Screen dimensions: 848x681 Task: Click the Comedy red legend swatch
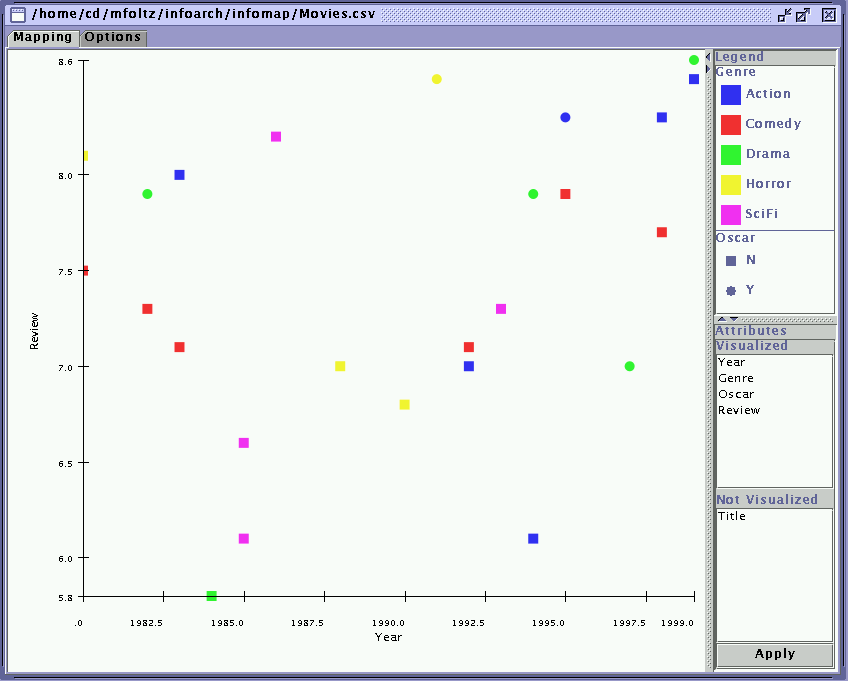(731, 125)
